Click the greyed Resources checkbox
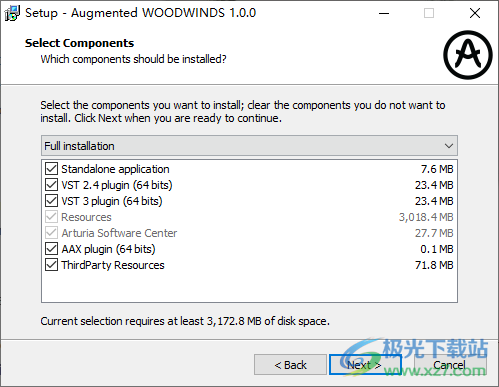 coord(51,217)
